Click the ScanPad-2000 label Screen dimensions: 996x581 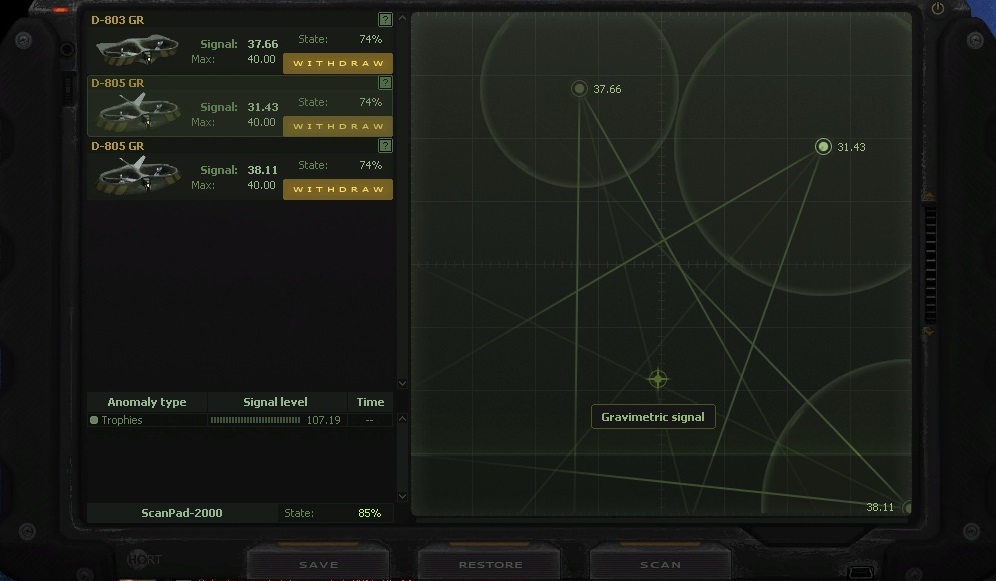[x=182, y=513]
